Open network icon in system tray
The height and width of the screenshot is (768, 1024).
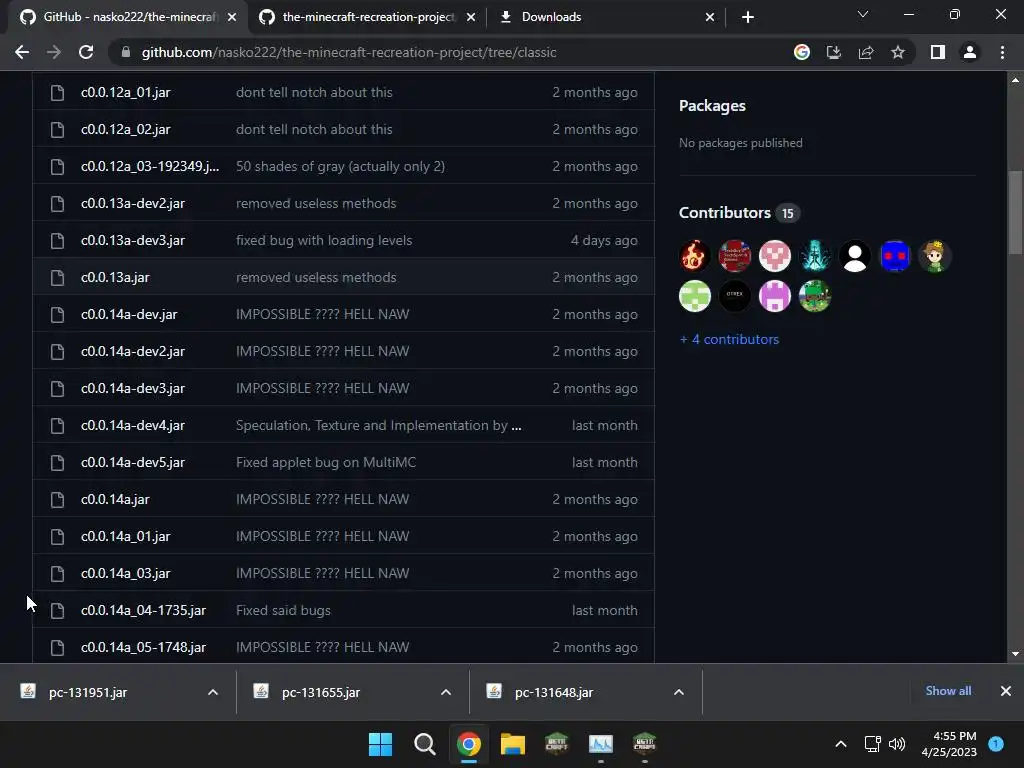click(x=872, y=744)
